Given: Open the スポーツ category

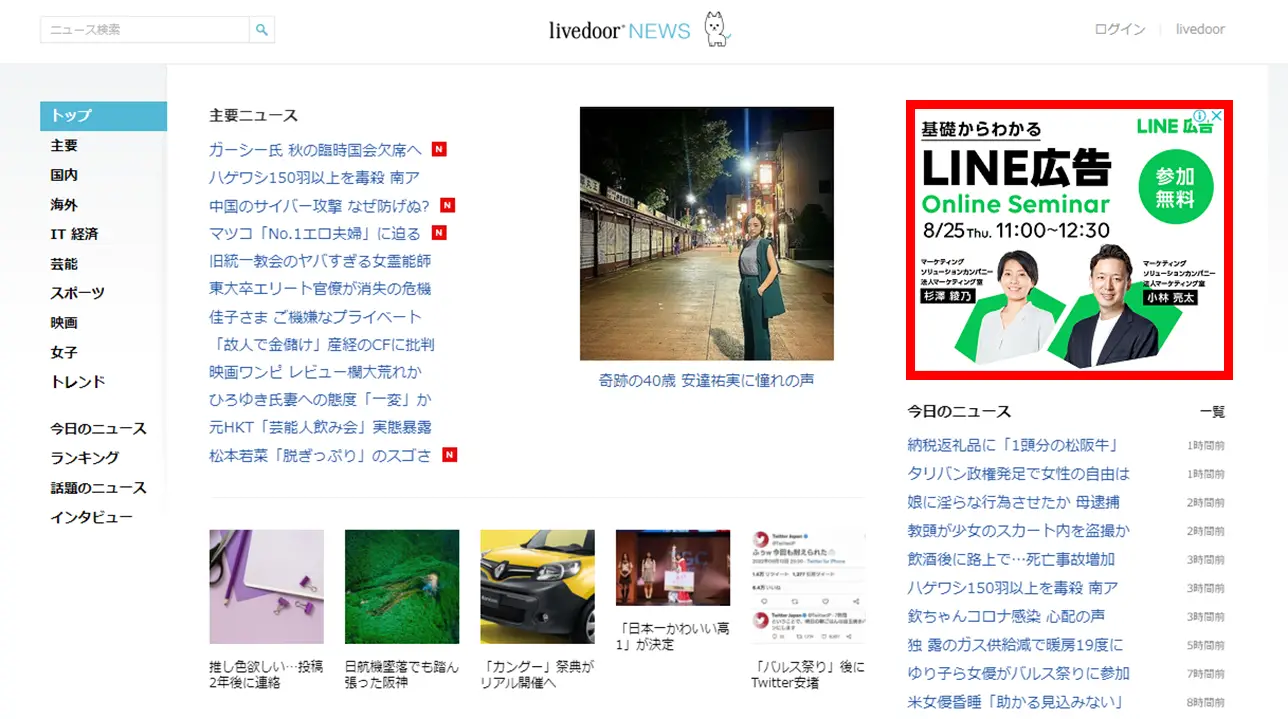Looking at the screenshot, I should (78, 293).
